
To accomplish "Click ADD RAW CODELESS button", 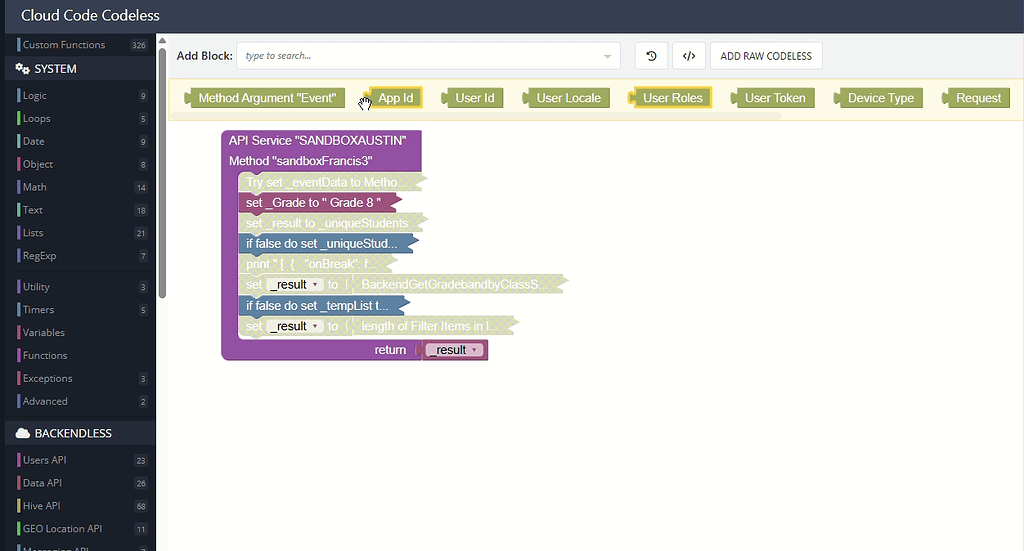I will pos(766,56).
